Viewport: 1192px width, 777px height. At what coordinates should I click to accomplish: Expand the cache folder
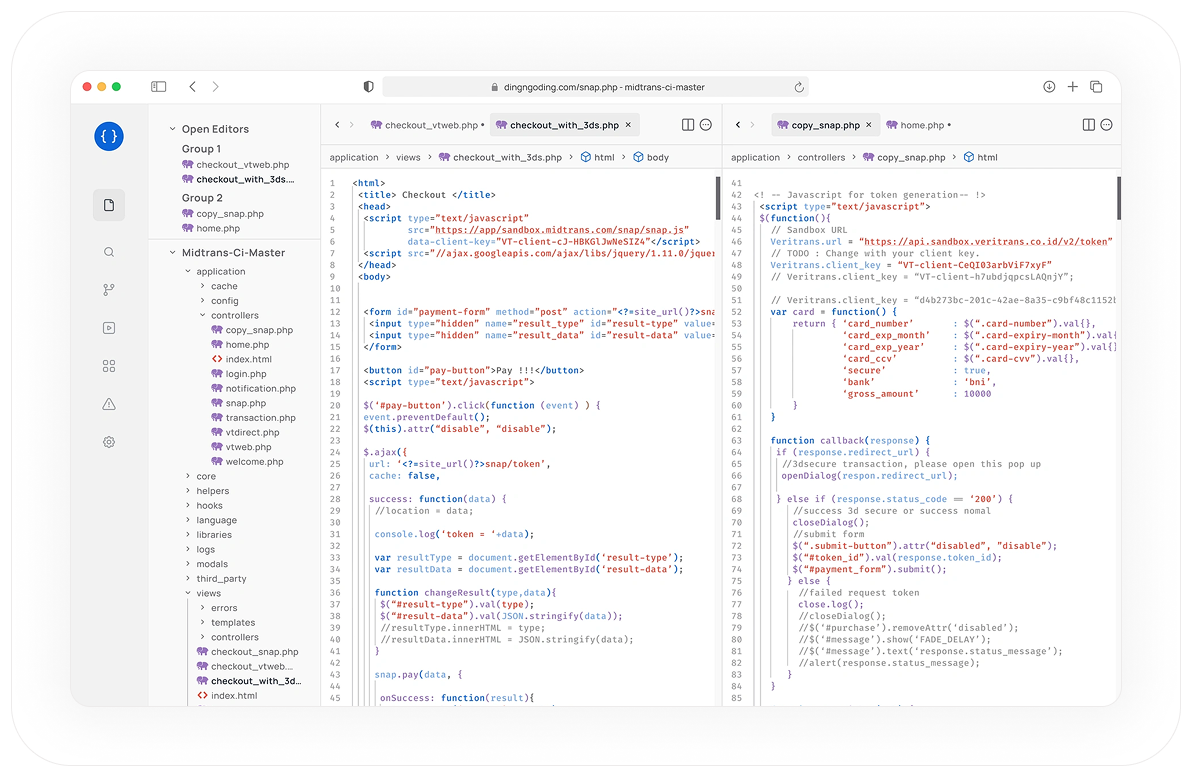point(202,286)
